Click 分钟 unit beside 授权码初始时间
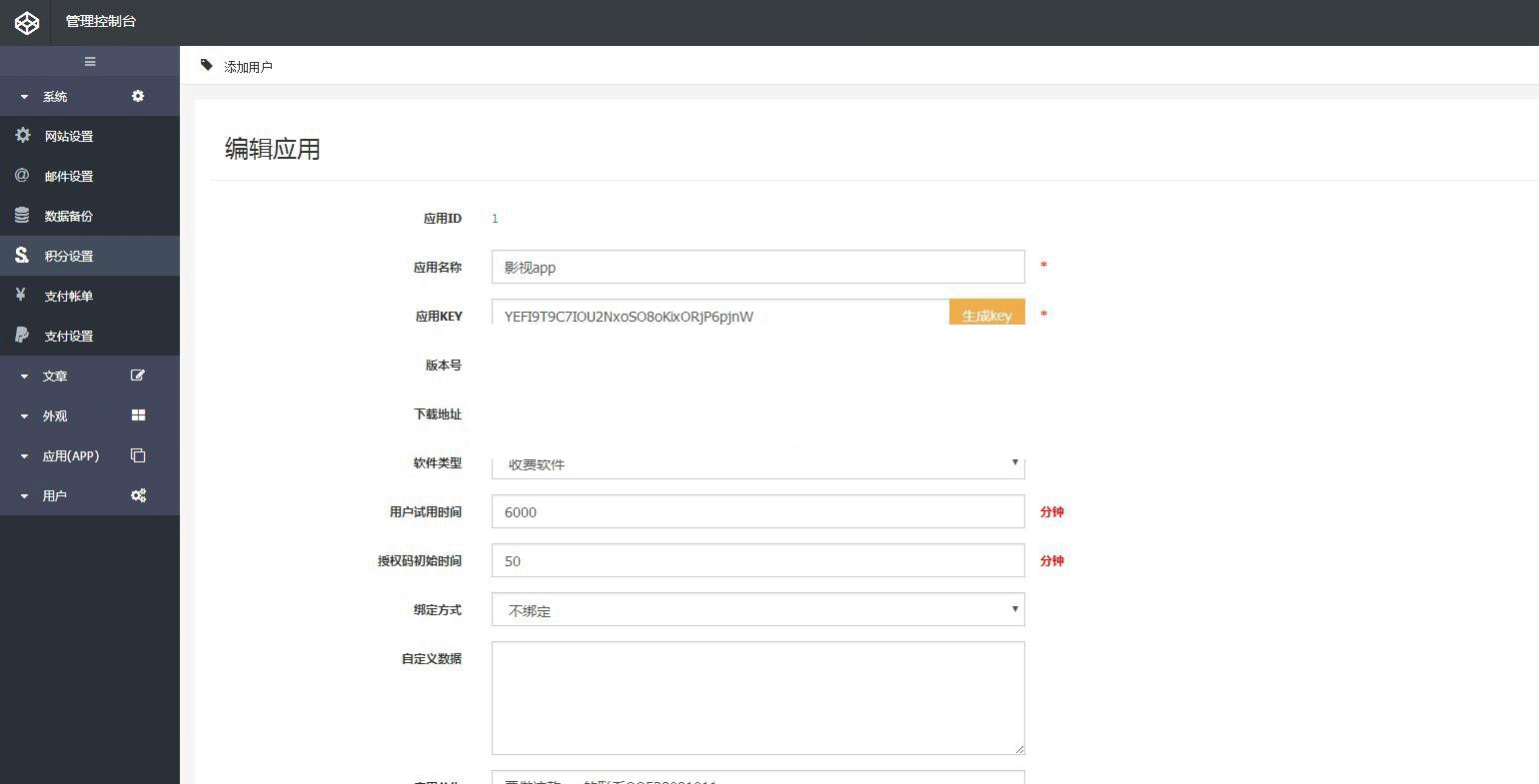1539x784 pixels. 1052,560
